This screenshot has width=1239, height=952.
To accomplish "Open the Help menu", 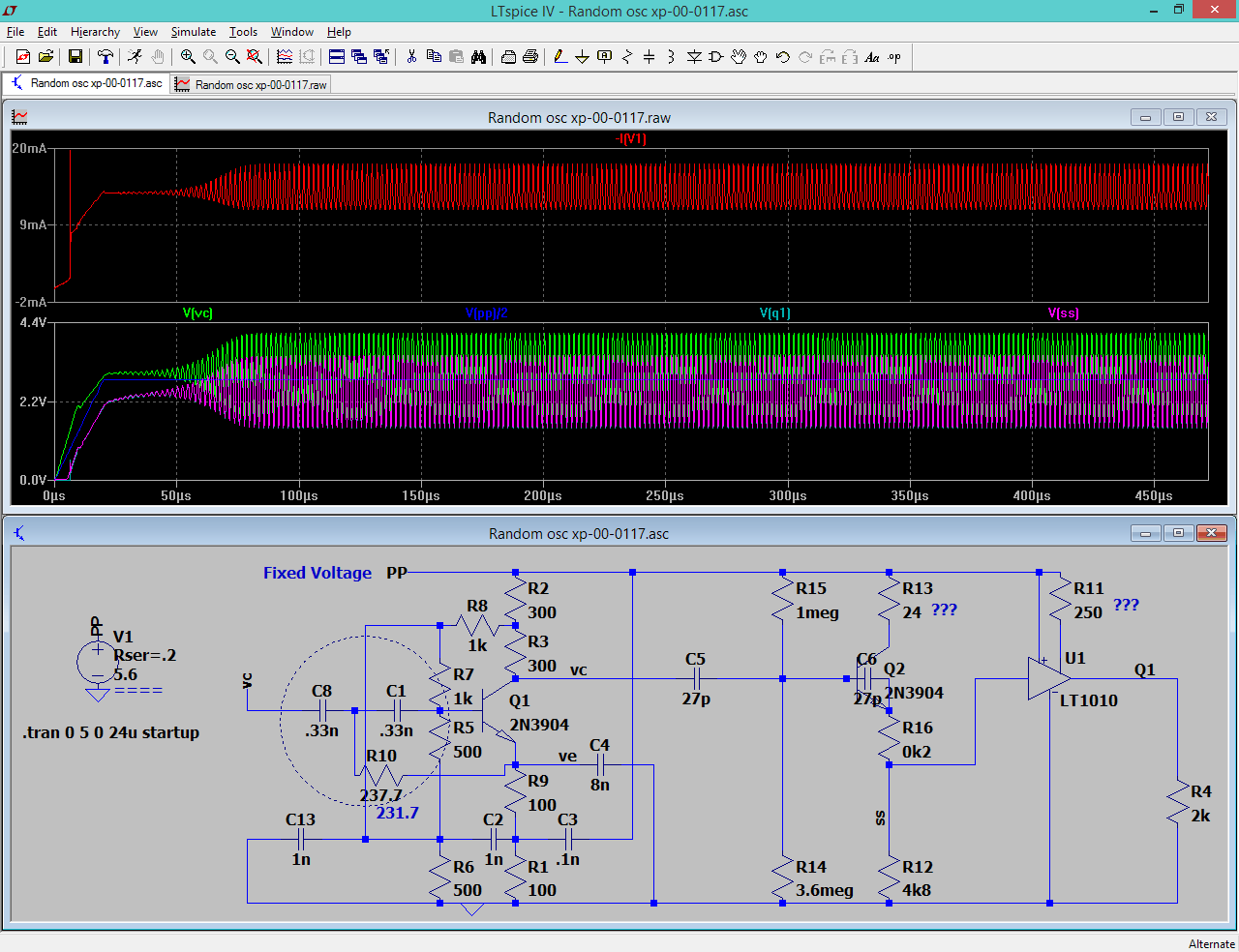I will (339, 32).
